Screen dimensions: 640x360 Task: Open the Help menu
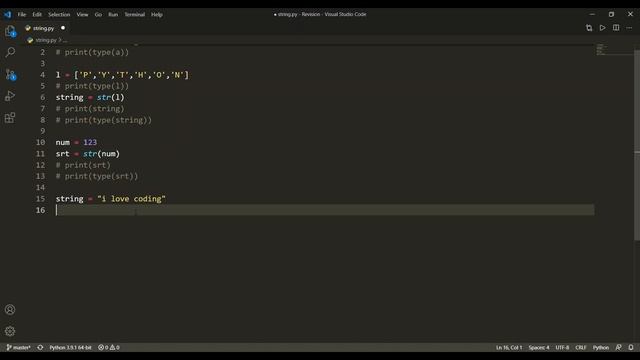click(157, 14)
